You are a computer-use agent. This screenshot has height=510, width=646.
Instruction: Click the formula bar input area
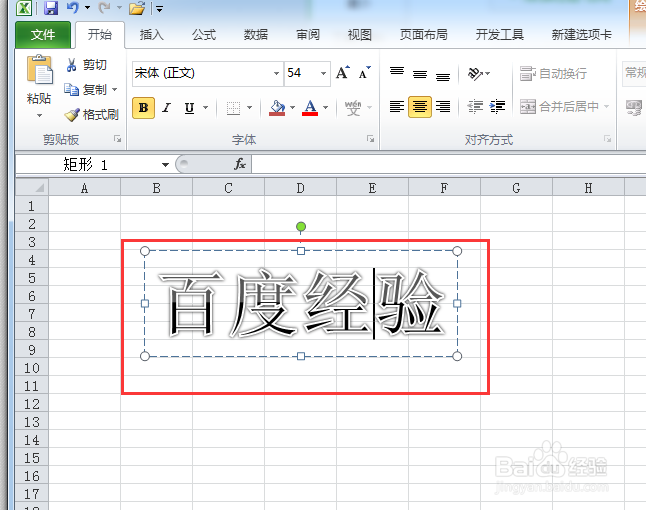448,165
